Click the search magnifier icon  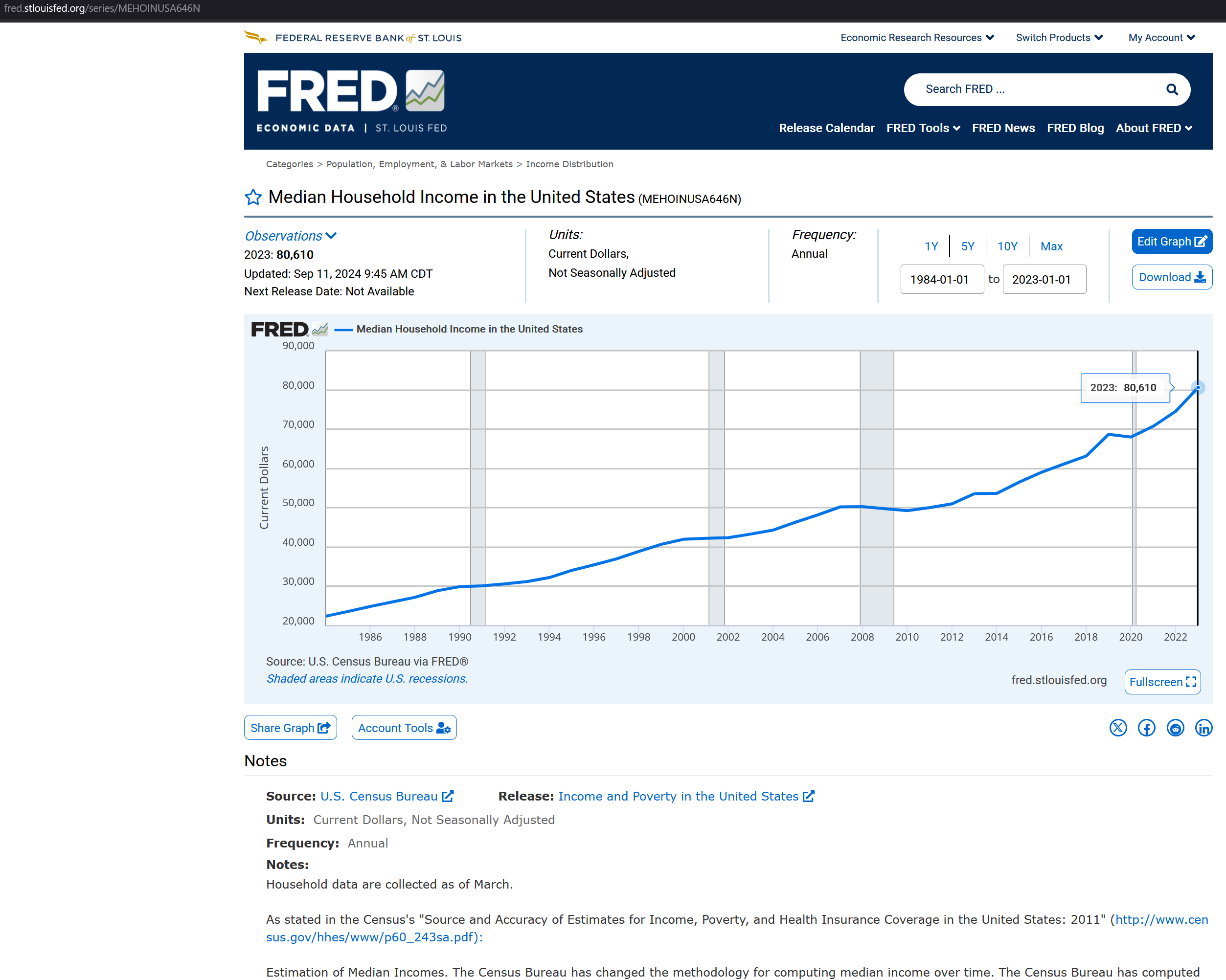(1172, 89)
